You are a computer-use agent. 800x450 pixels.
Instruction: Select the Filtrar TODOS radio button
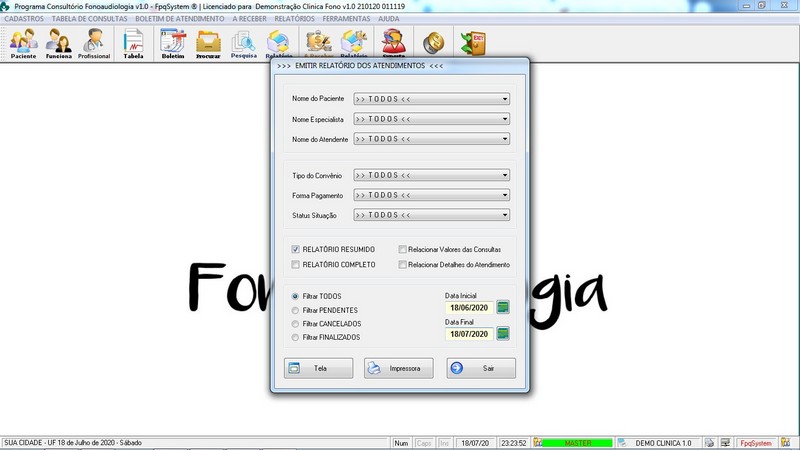(295, 296)
